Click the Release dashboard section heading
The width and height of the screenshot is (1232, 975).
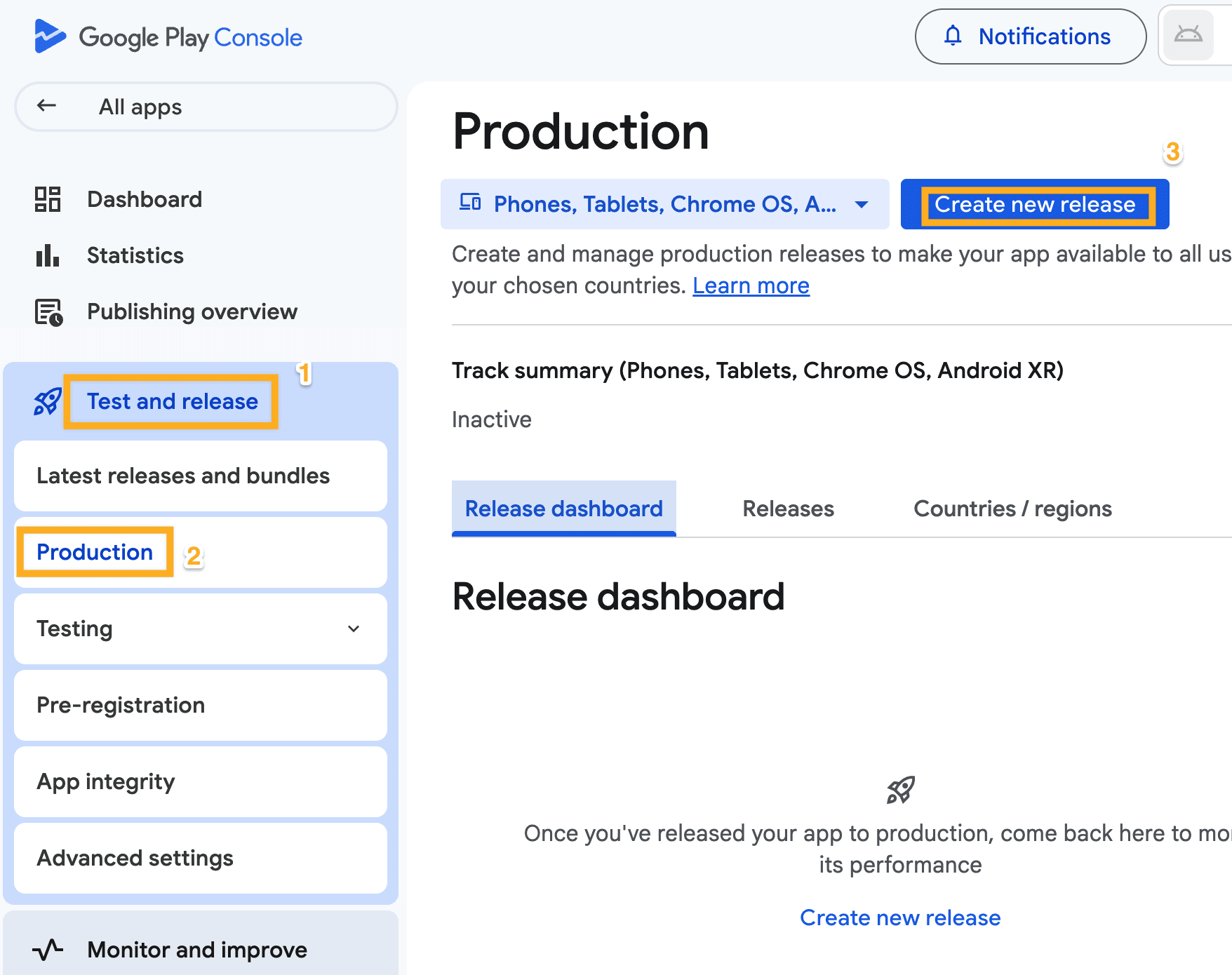pyautogui.click(x=618, y=597)
